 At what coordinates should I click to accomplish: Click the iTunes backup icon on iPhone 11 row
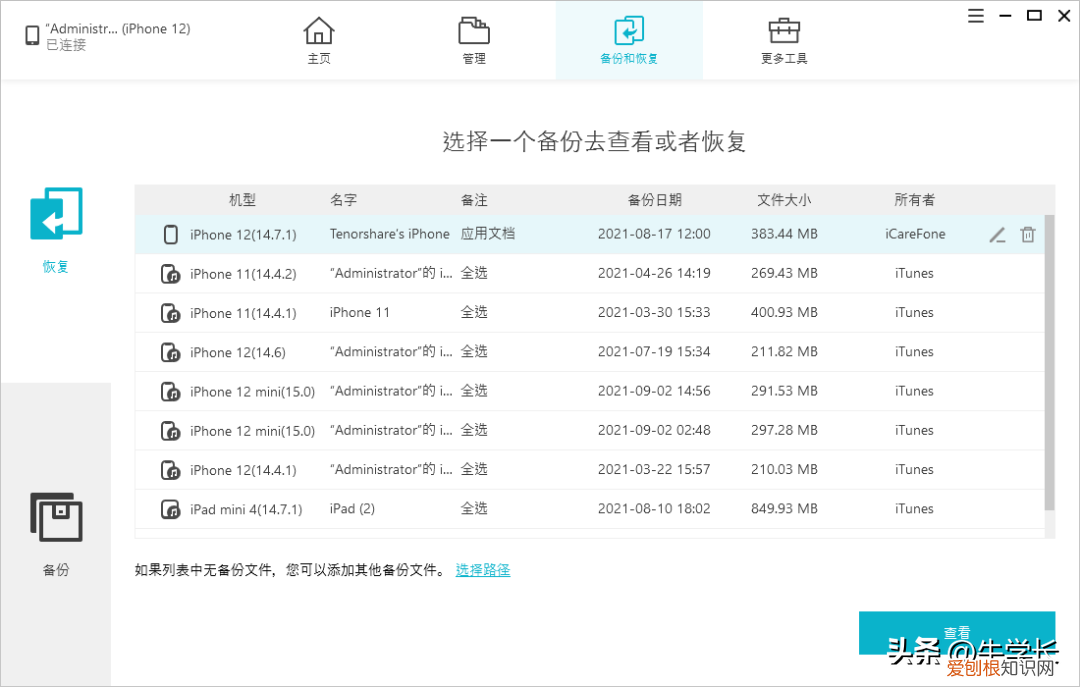(170, 273)
